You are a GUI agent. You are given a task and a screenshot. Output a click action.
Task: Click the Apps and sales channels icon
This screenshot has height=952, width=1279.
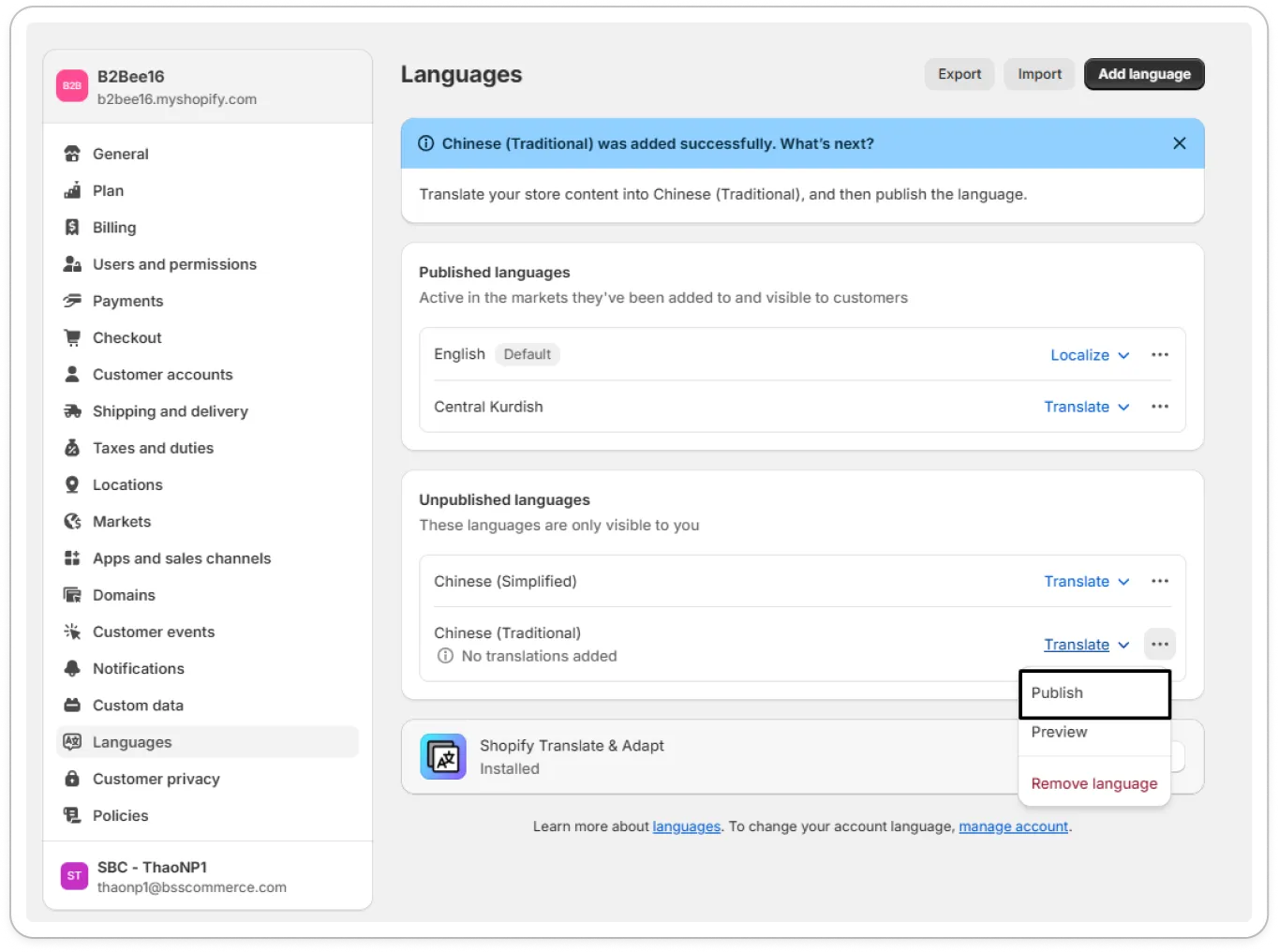click(72, 558)
